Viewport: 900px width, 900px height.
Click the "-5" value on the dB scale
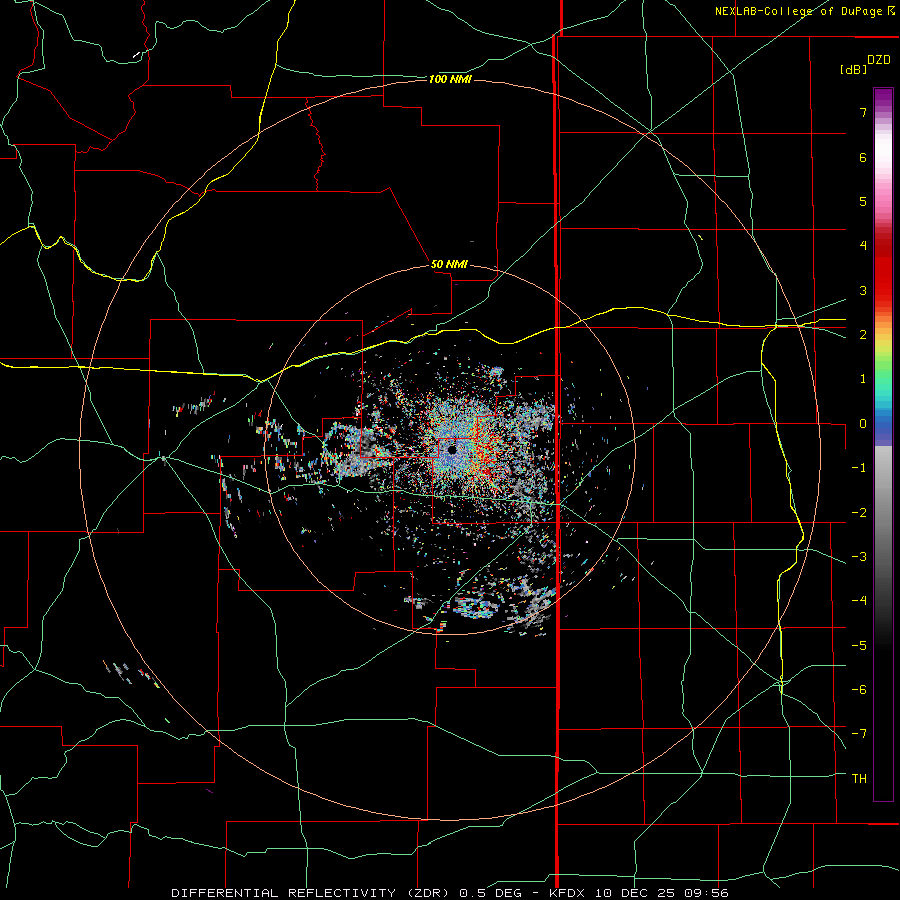pos(859,646)
